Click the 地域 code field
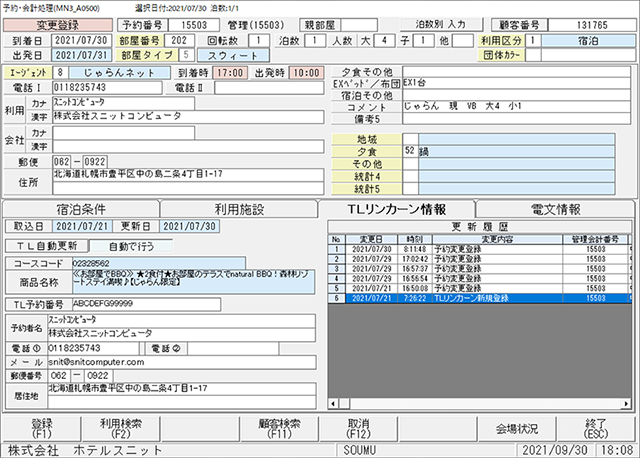The width and height of the screenshot is (640, 458). [410, 139]
